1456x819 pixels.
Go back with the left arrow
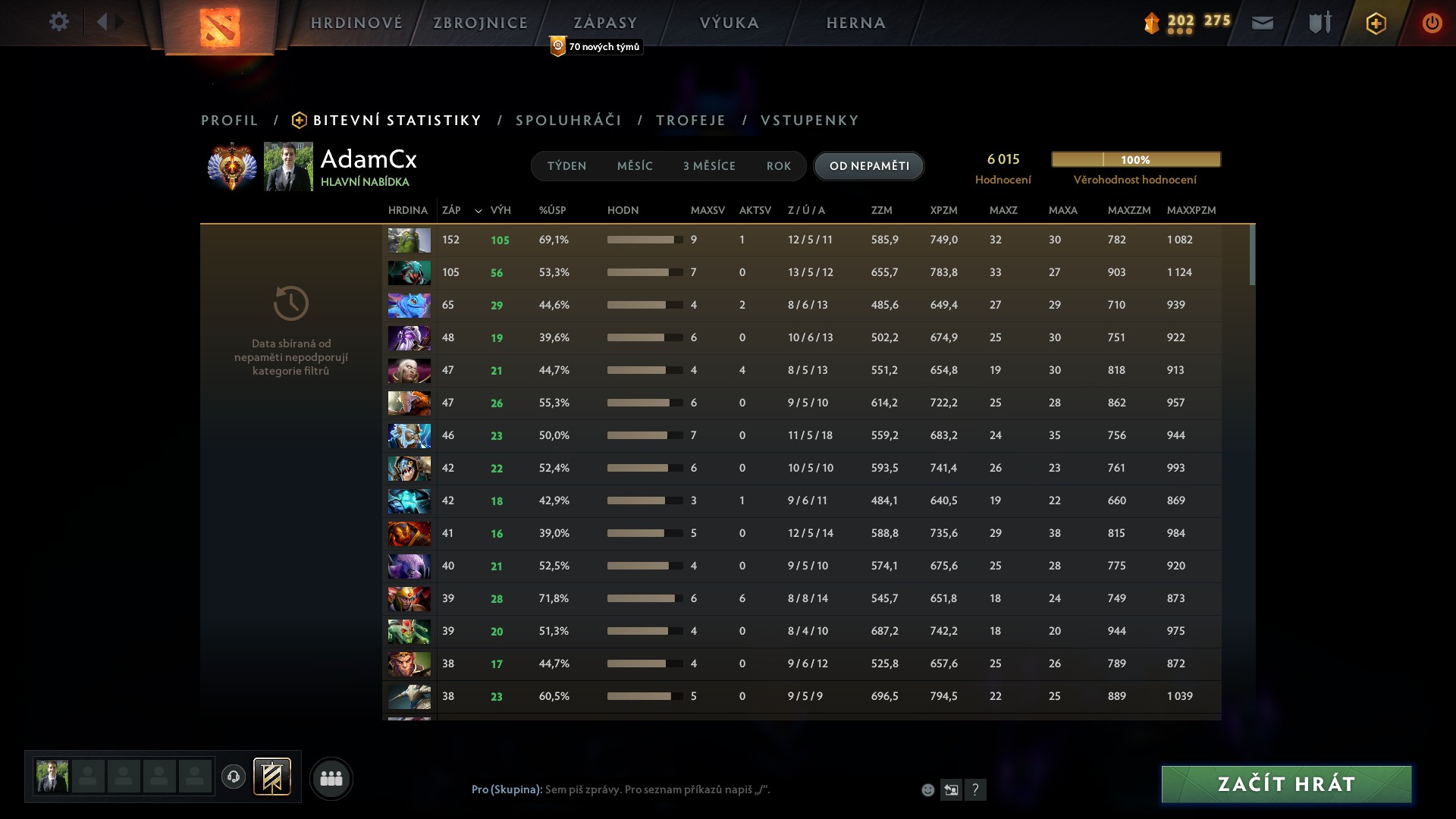pyautogui.click(x=102, y=22)
